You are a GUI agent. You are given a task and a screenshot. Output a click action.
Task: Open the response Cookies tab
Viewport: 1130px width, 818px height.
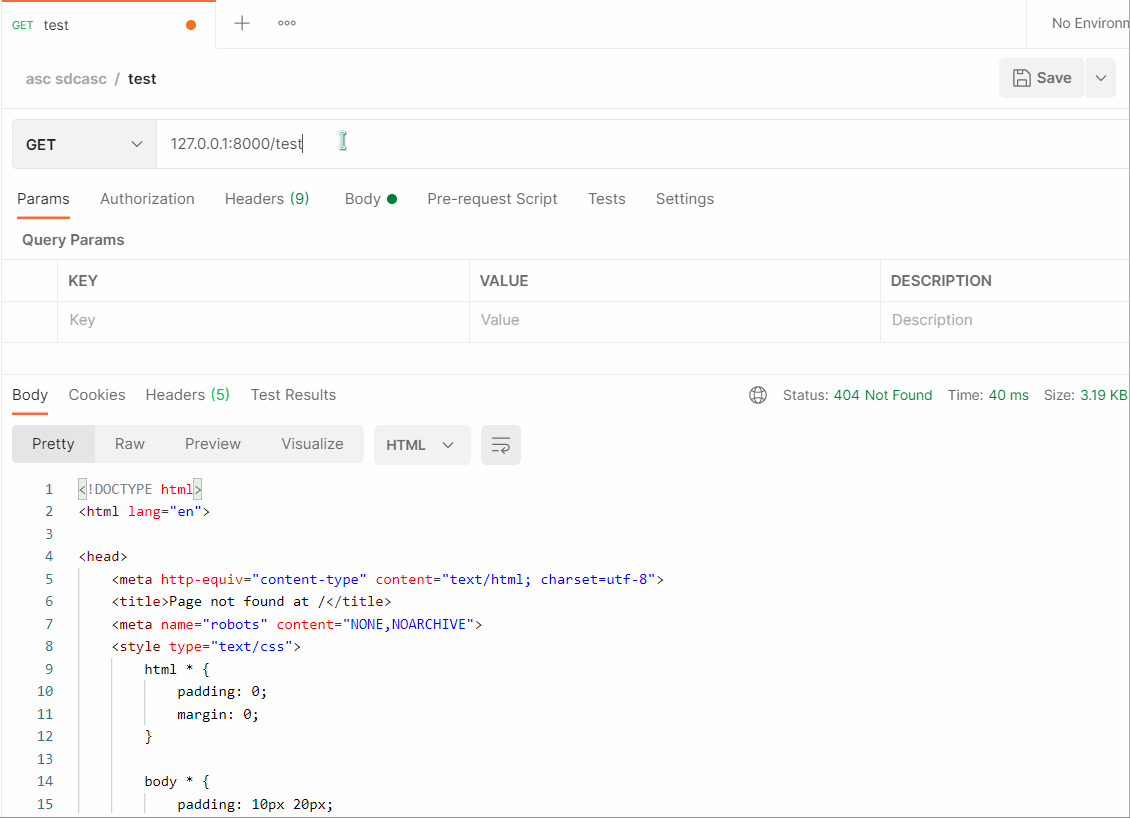(97, 395)
